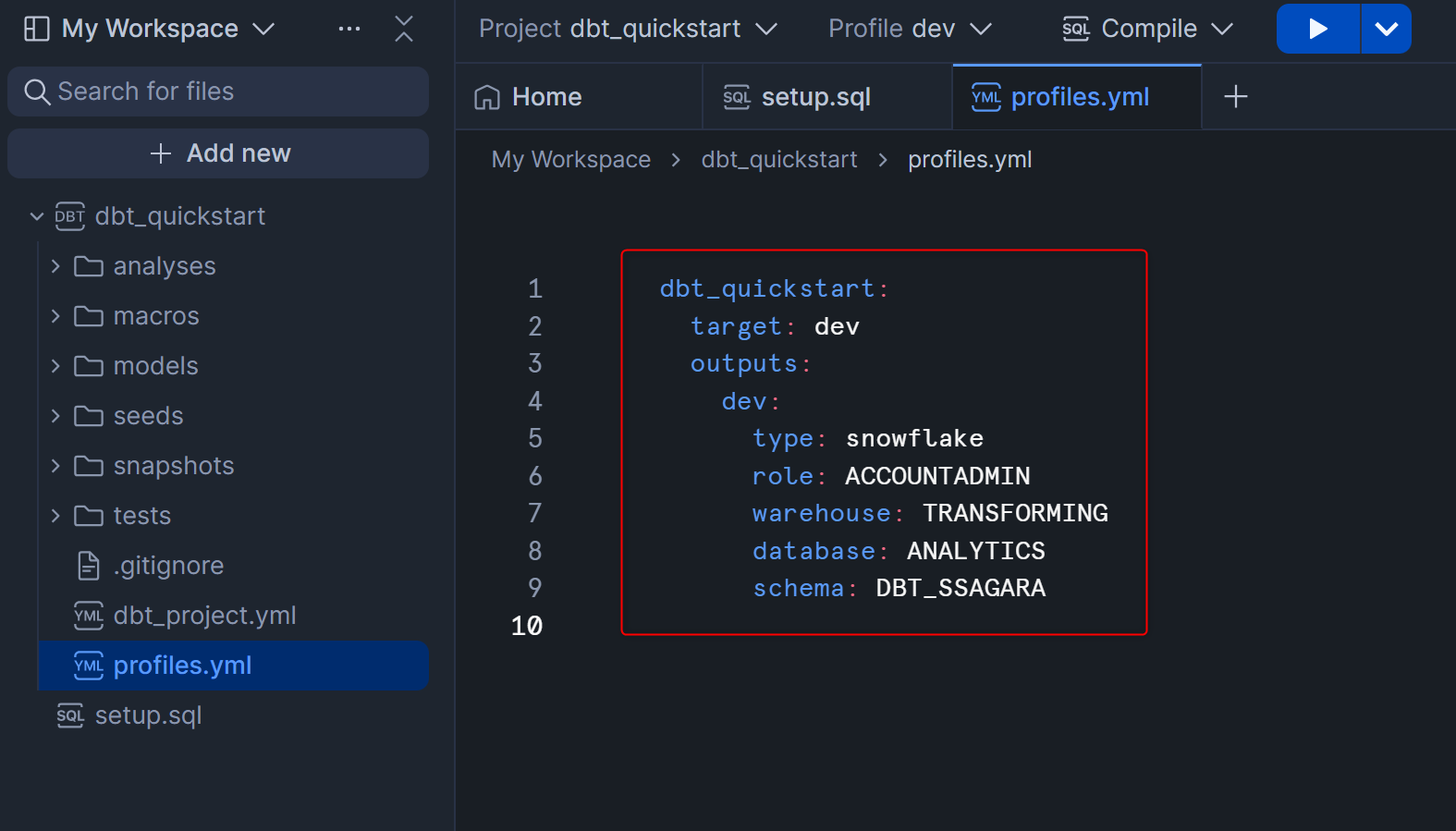The width and height of the screenshot is (1456, 831).
Task: Click the 'dbt_quickstart:' key on line 1
Action: pyautogui.click(x=775, y=288)
